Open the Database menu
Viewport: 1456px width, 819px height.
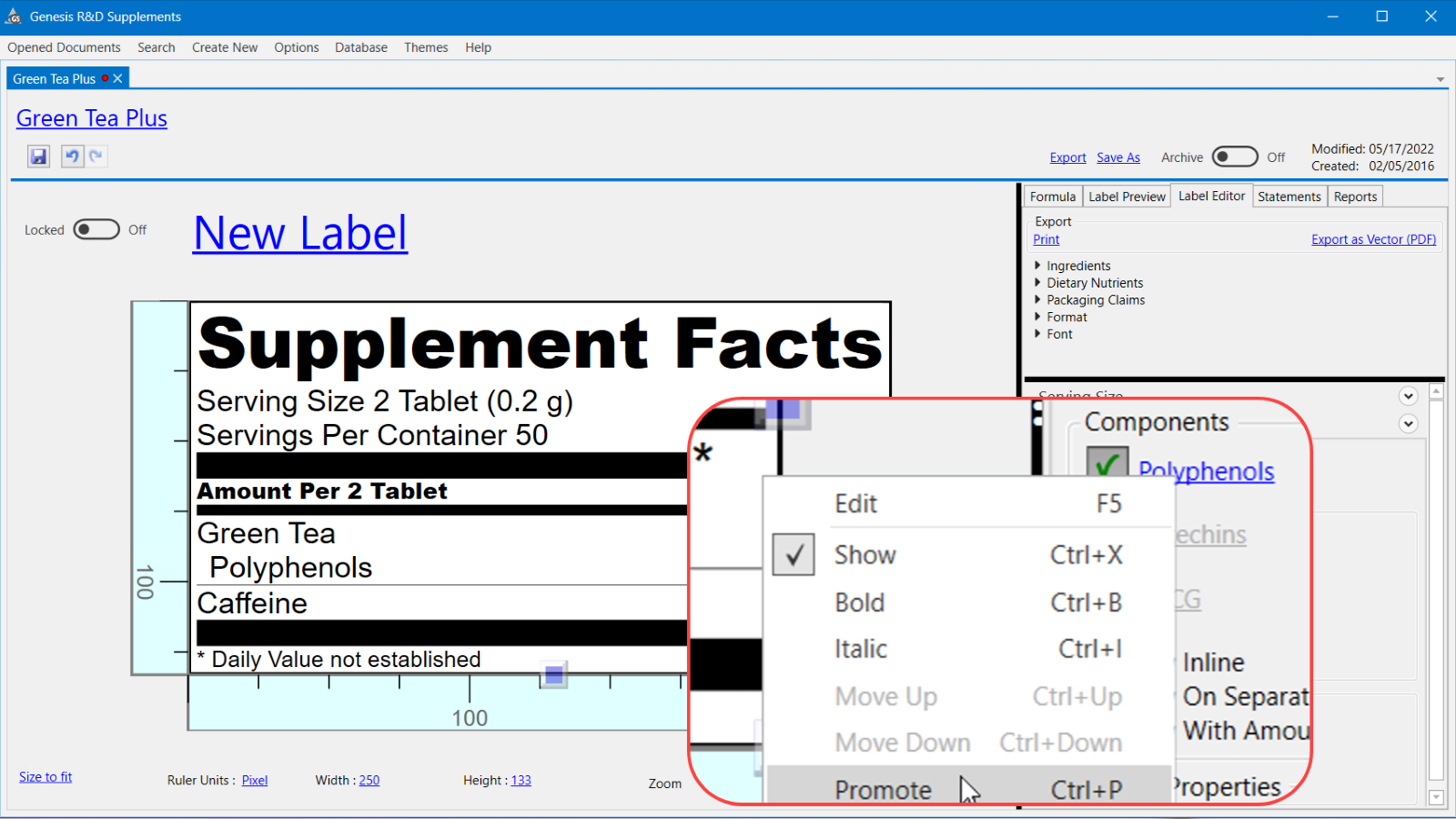tap(361, 47)
